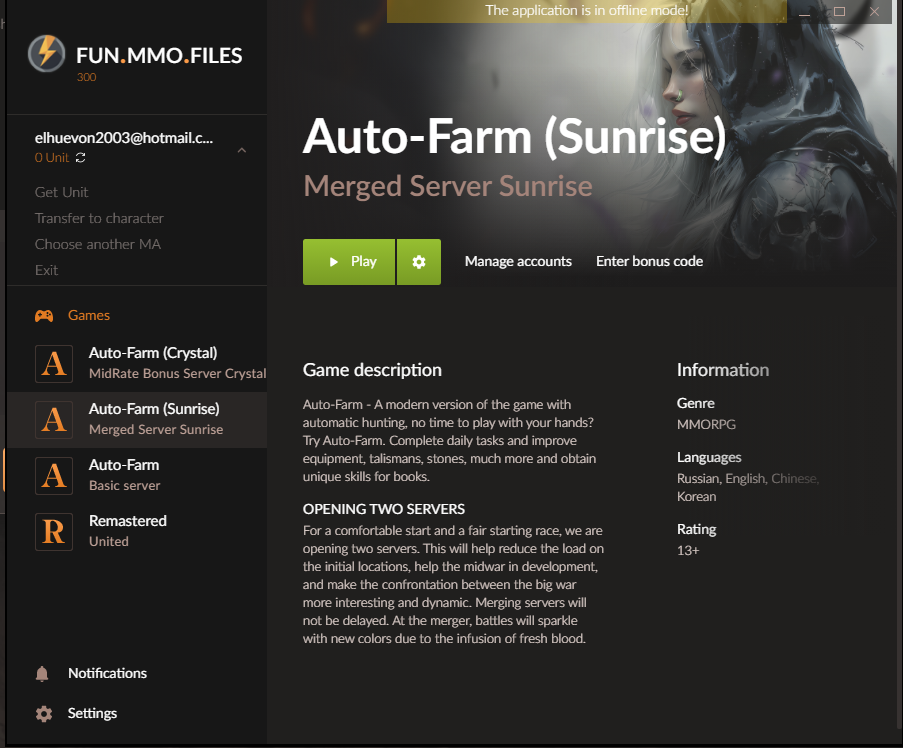903x748 pixels.
Task: Click the Notifications bell icon
Action: [x=43, y=674]
